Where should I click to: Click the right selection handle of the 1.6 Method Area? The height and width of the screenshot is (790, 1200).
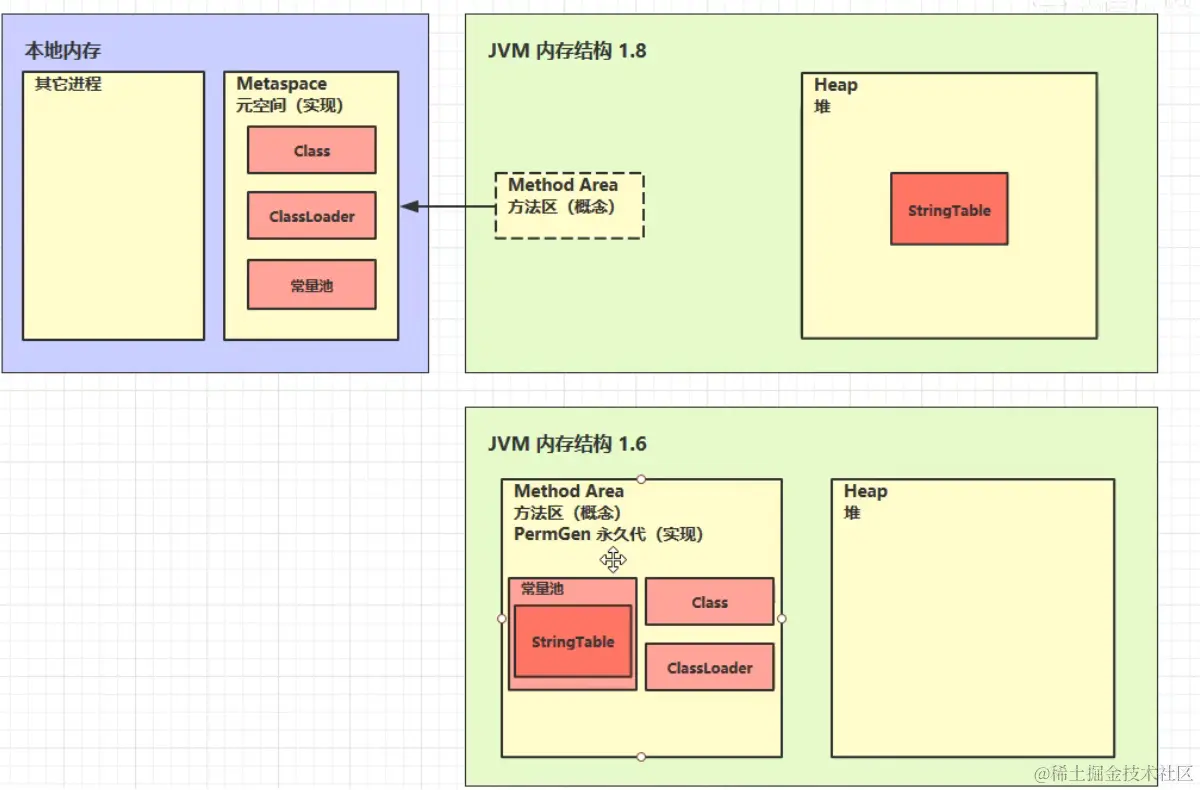coord(781,618)
